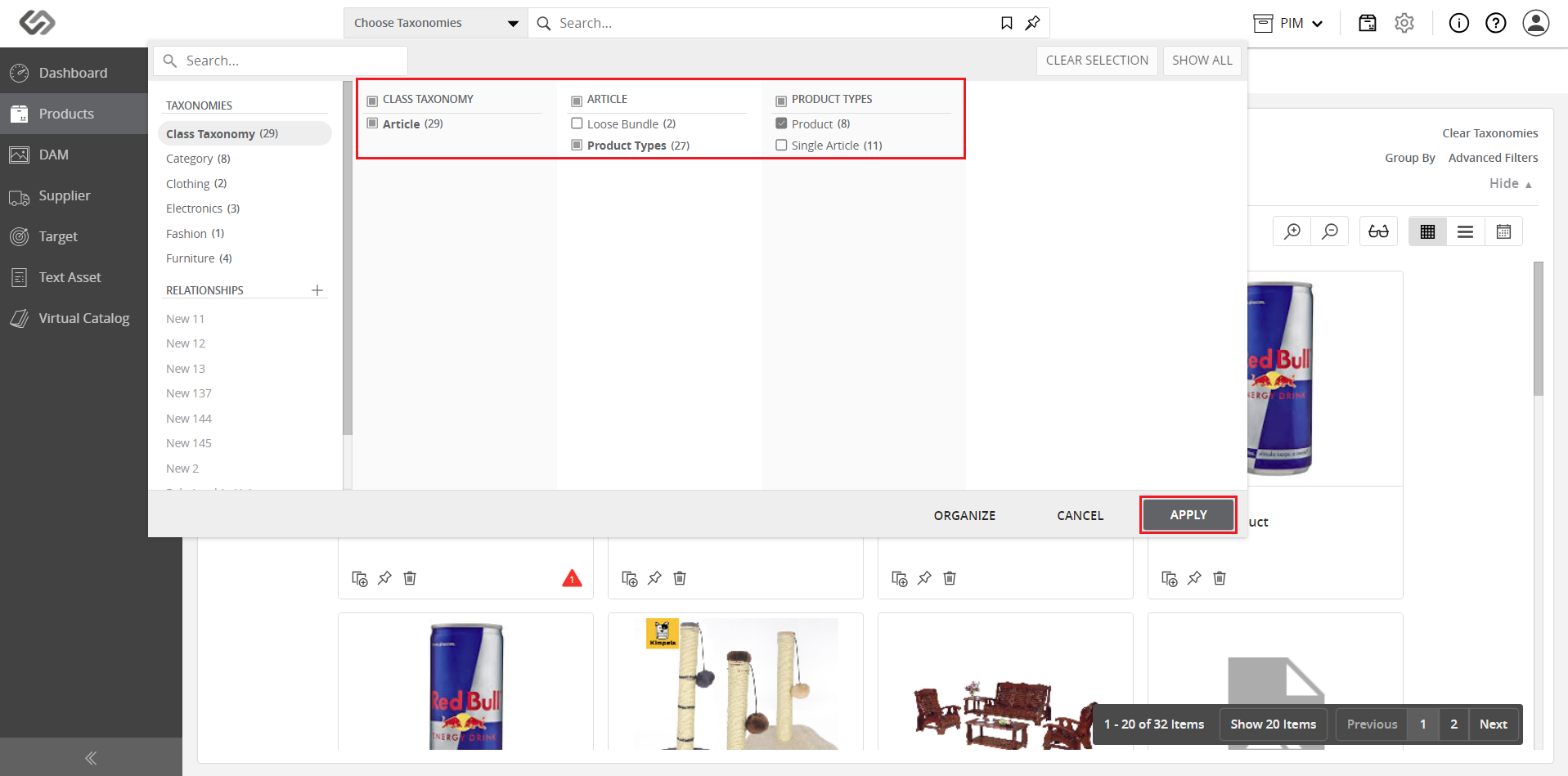Open the user profile icon
Image resolution: width=1568 pixels, height=776 pixels.
click(1536, 23)
